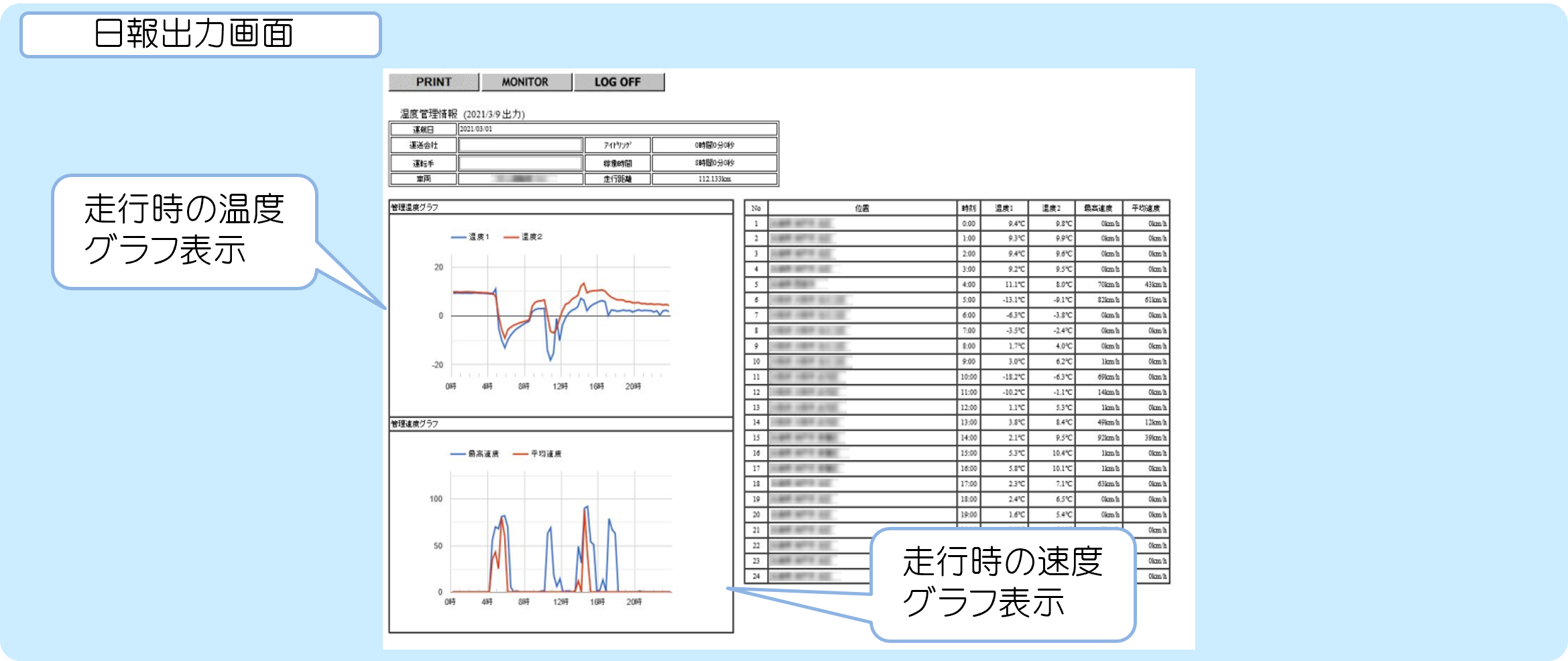
Task: Select the 0:00 time cell
Action: pos(969,223)
